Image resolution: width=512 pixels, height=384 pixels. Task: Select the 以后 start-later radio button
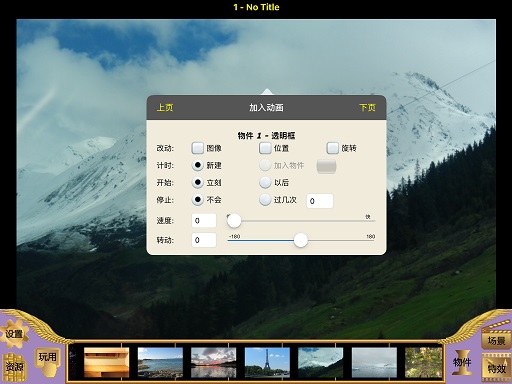point(265,182)
